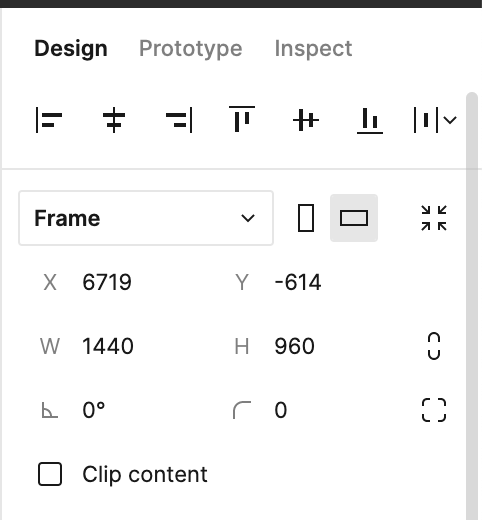The image size is (482, 520).
Task: Switch frame to portrait orientation
Action: click(306, 218)
